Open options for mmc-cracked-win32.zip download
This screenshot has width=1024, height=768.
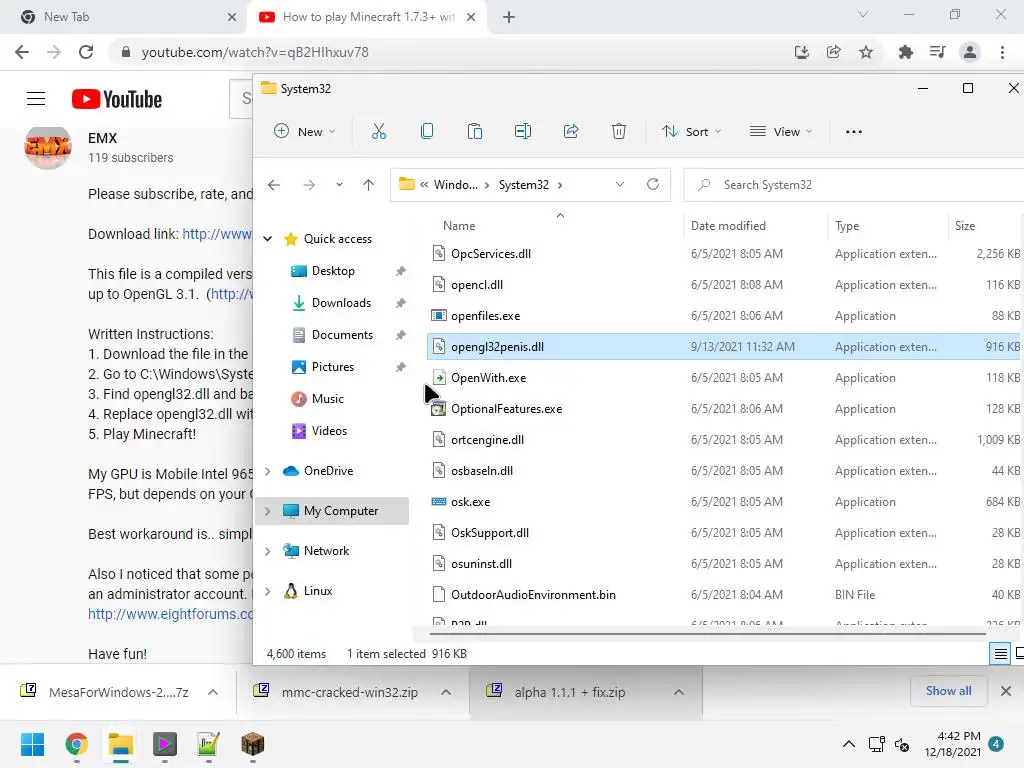tap(446, 692)
